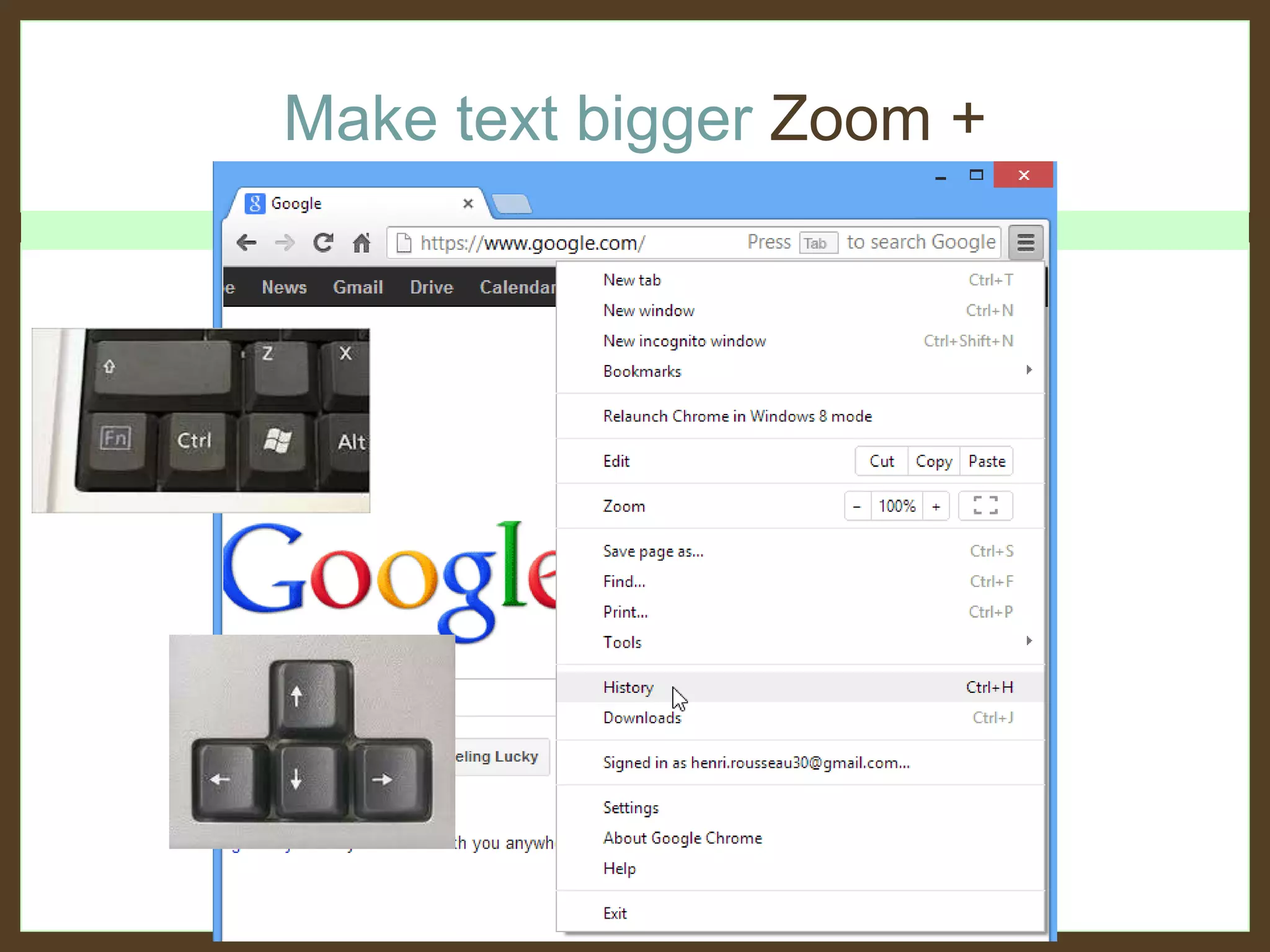The height and width of the screenshot is (952, 1270).
Task: Close the Google tab with its x
Action: pyautogui.click(x=468, y=203)
